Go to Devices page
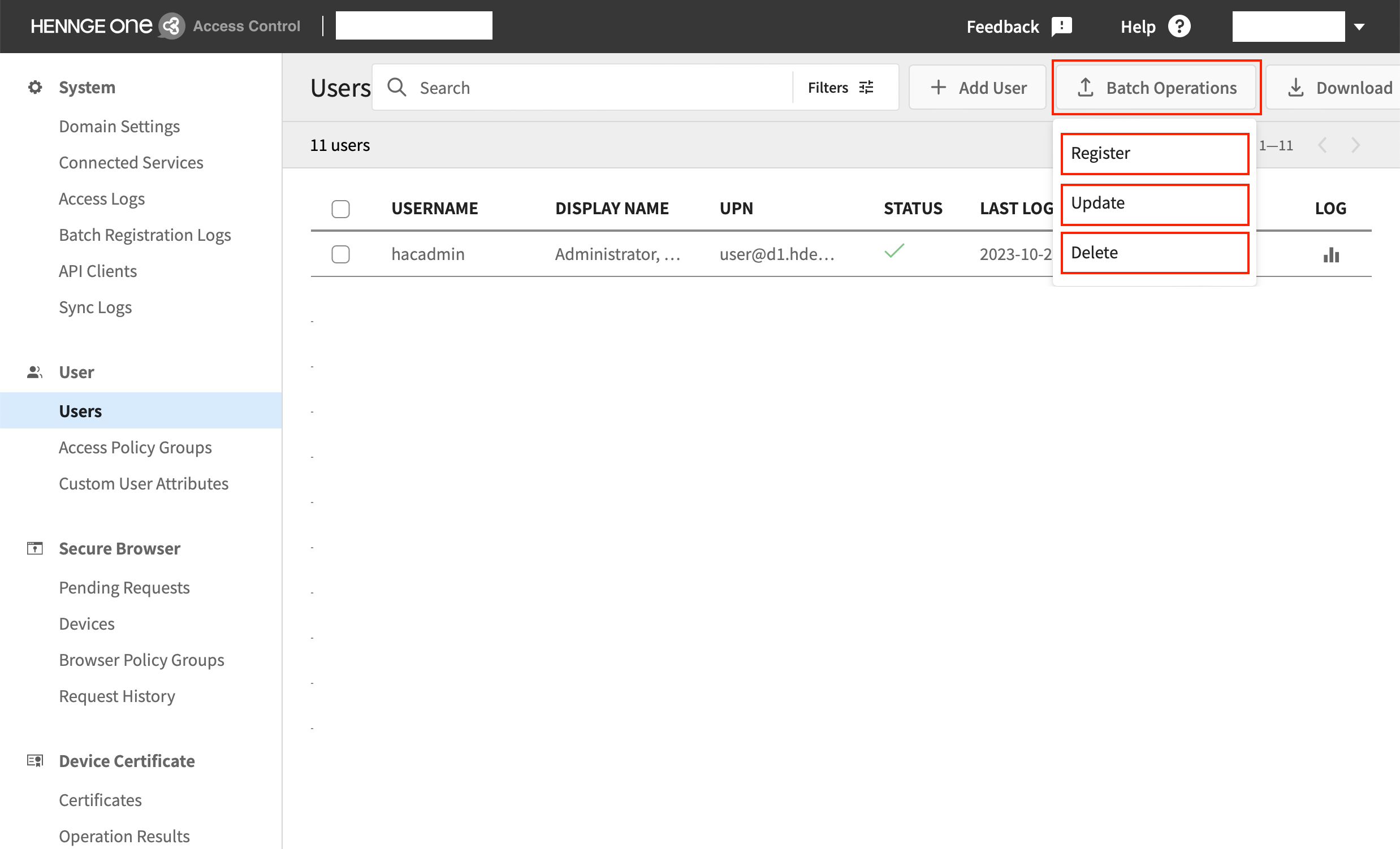The width and height of the screenshot is (1400, 849). point(87,623)
